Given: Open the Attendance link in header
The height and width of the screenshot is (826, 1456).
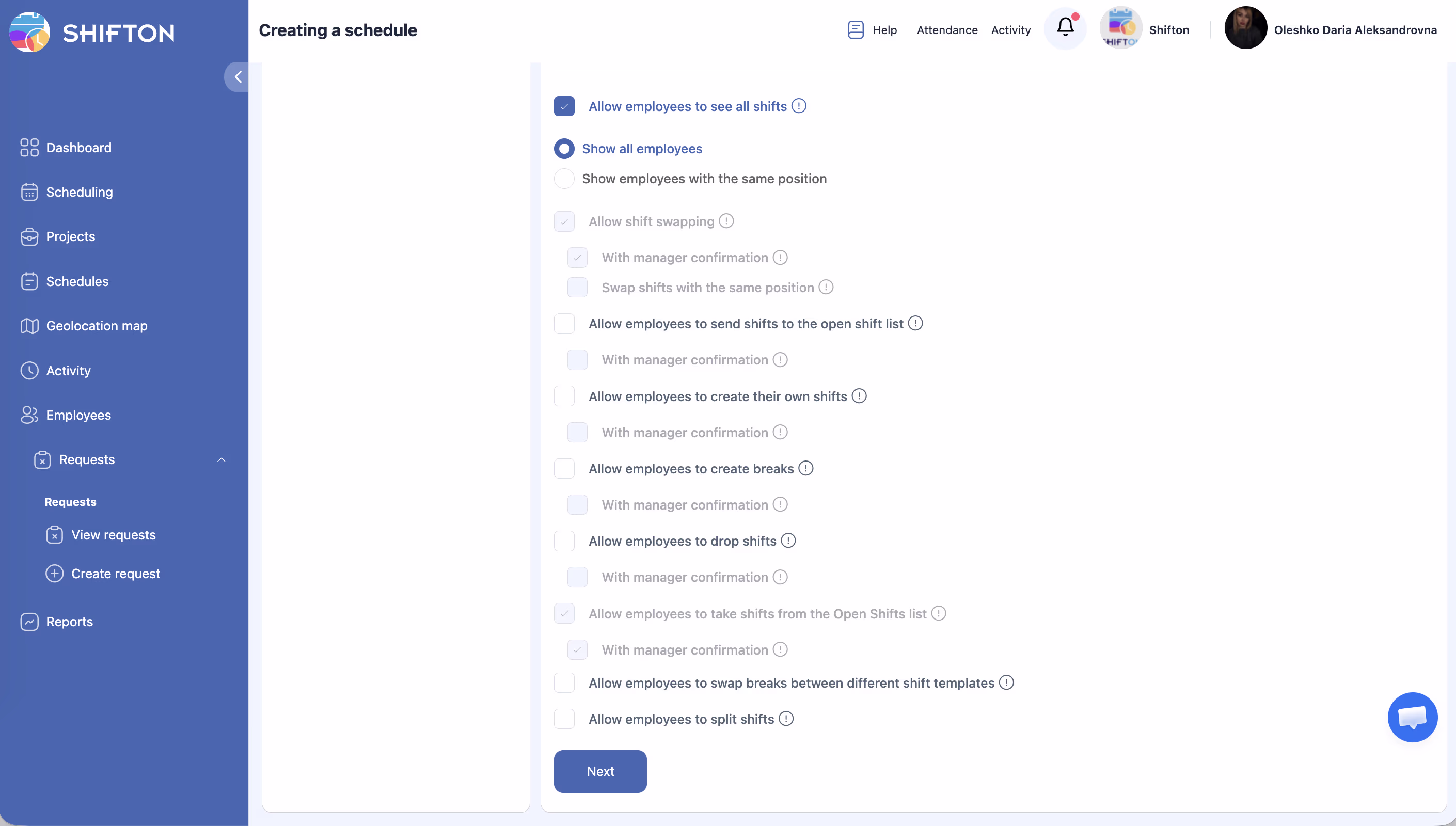Looking at the screenshot, I should click(946, 30).
